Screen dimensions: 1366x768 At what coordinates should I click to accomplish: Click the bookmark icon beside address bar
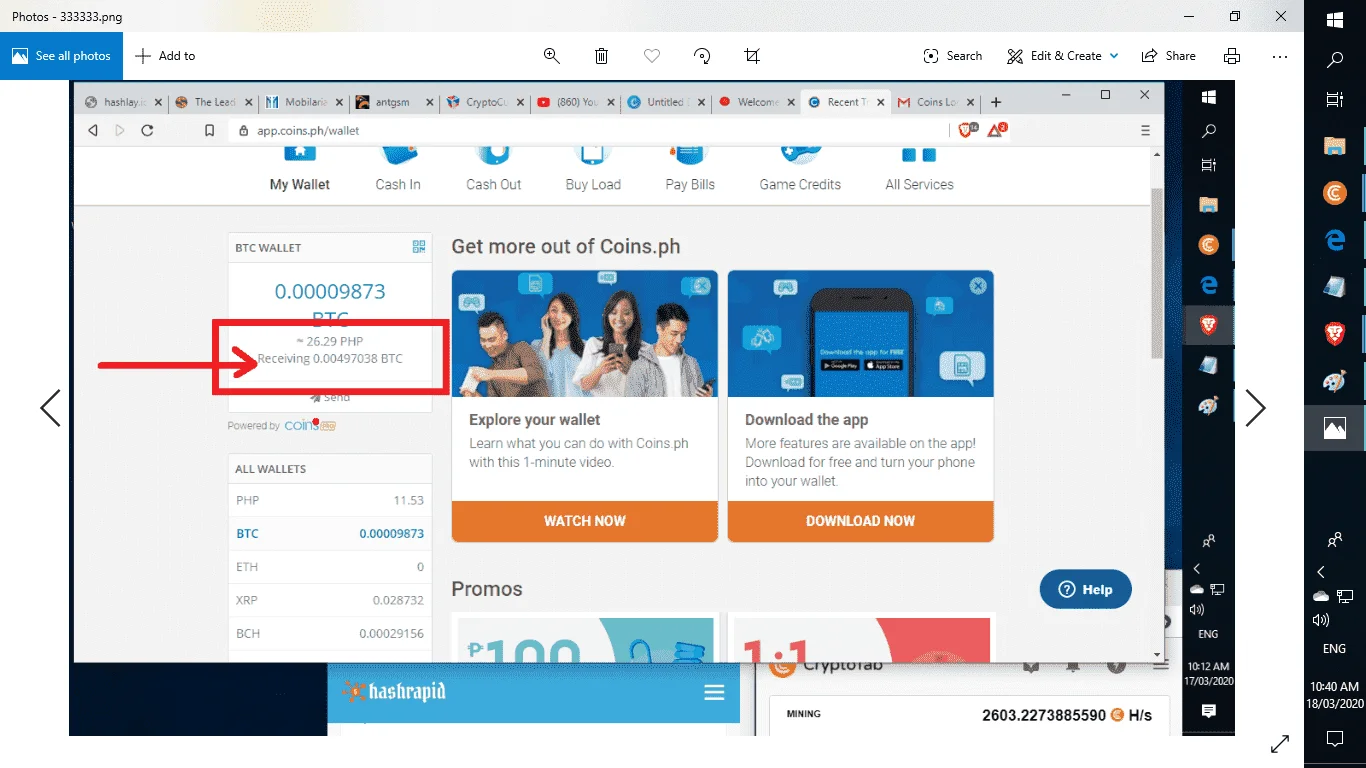click(209, 130)
